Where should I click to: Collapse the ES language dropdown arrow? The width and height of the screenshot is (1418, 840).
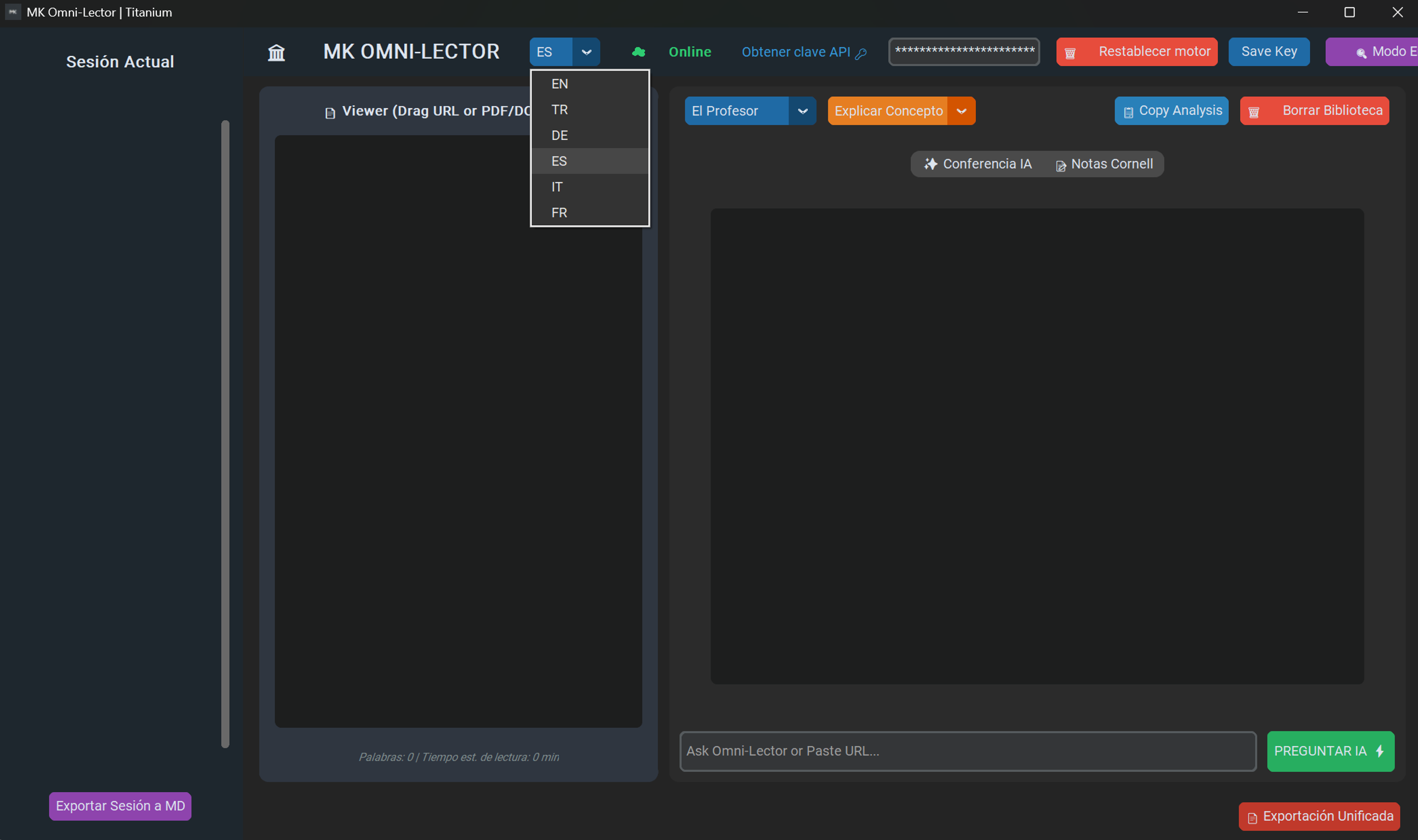coord(586,52)
